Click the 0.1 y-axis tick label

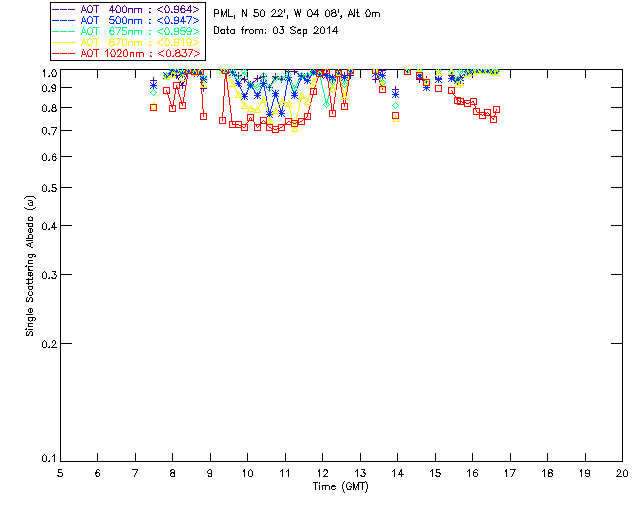point(49,459)
